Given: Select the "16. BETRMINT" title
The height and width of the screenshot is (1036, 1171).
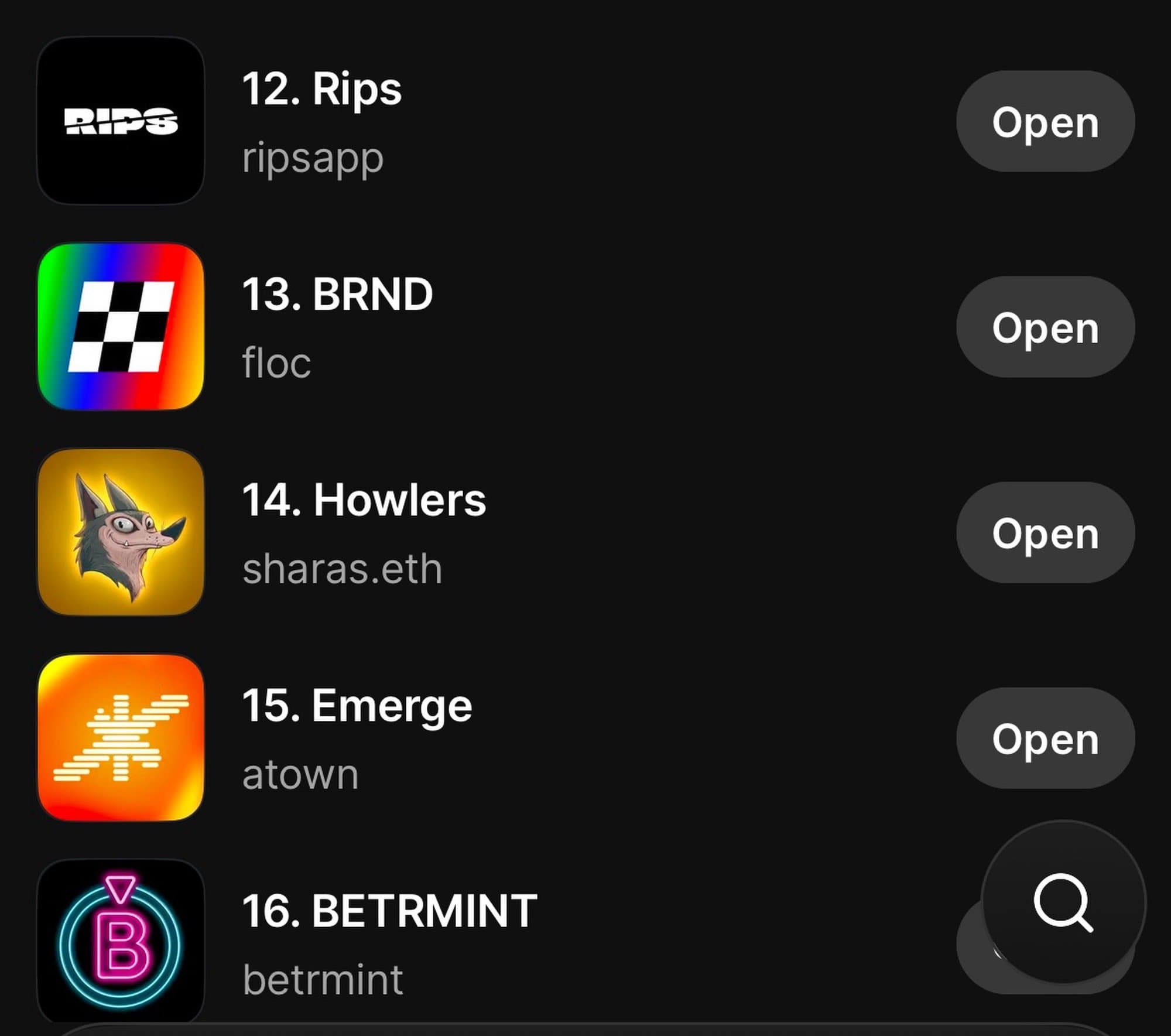Looking at the screenshot, I should pyautogui.click(x=390, y=911).
